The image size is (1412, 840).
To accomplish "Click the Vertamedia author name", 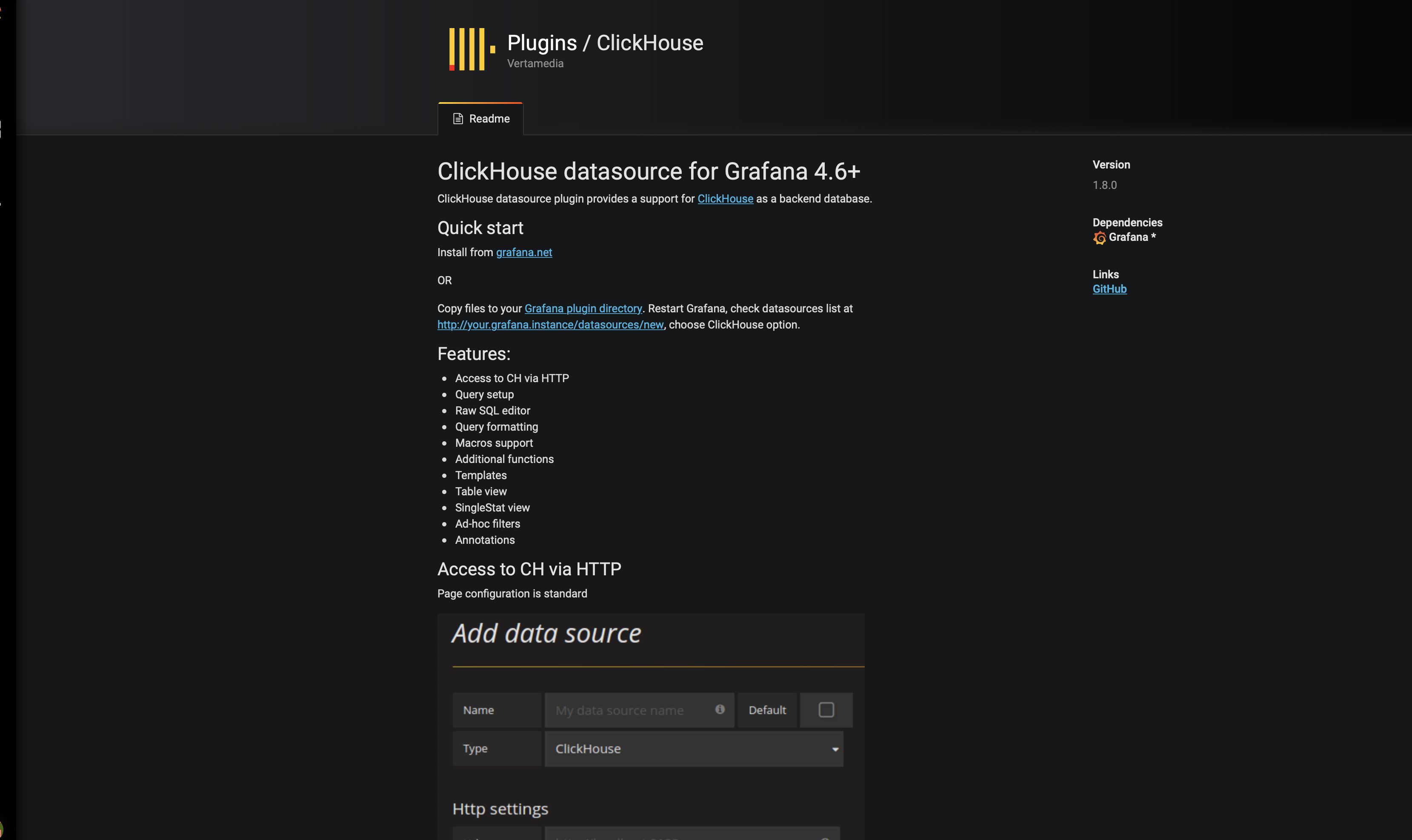I will tap(535, 63).
